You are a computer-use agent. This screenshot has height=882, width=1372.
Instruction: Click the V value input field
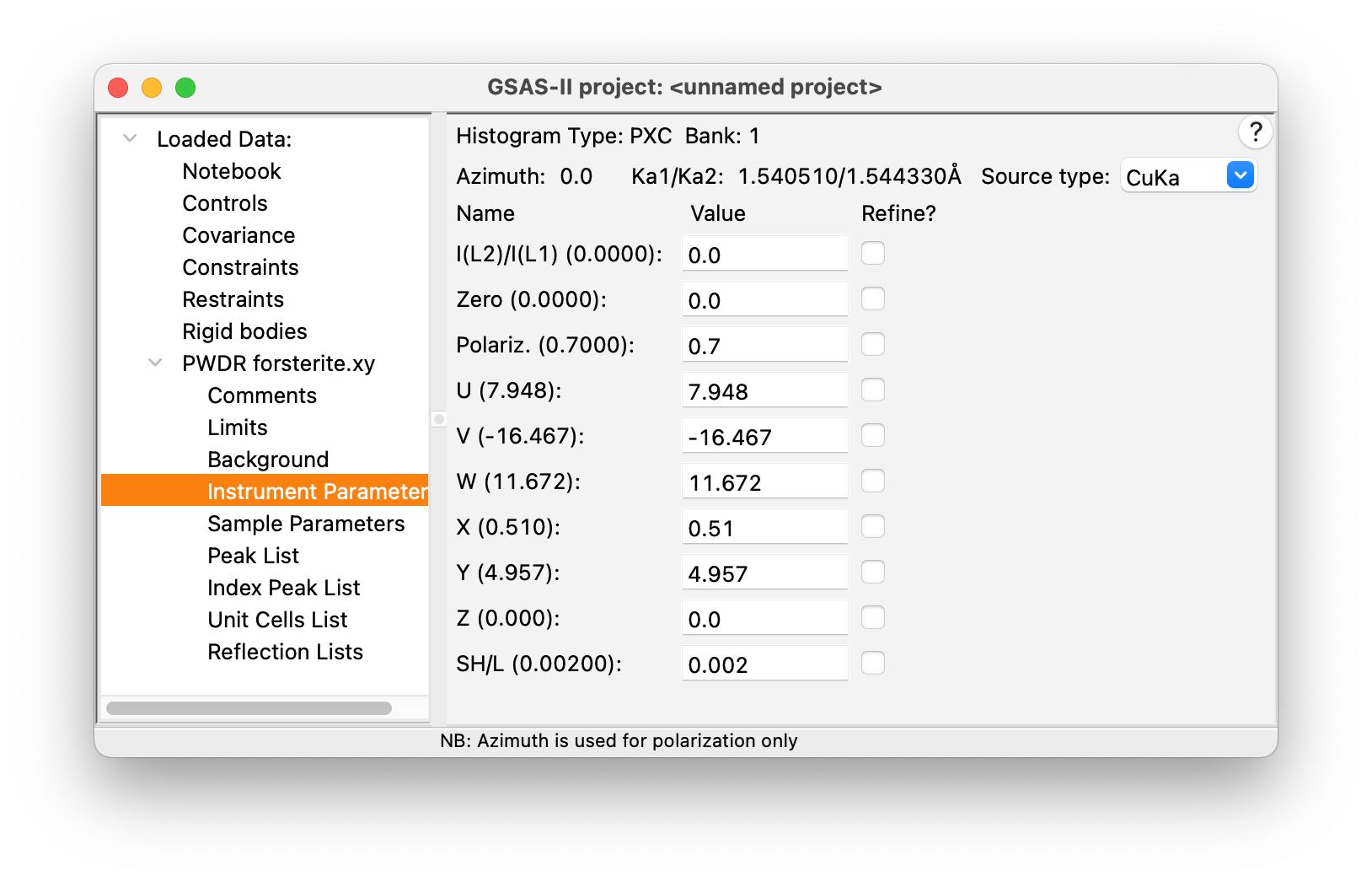[x=764, y=437]
